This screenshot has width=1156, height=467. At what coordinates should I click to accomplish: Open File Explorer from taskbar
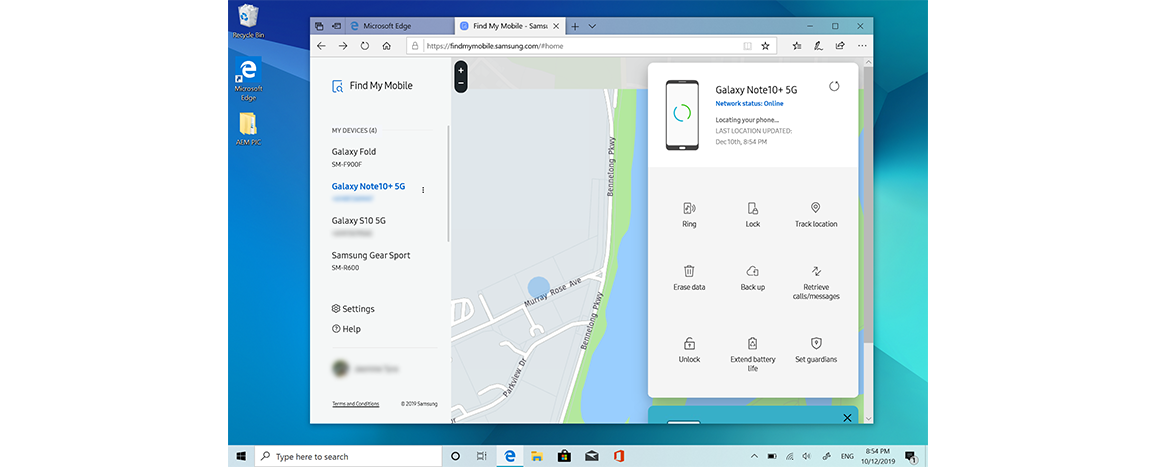(537, 456)
